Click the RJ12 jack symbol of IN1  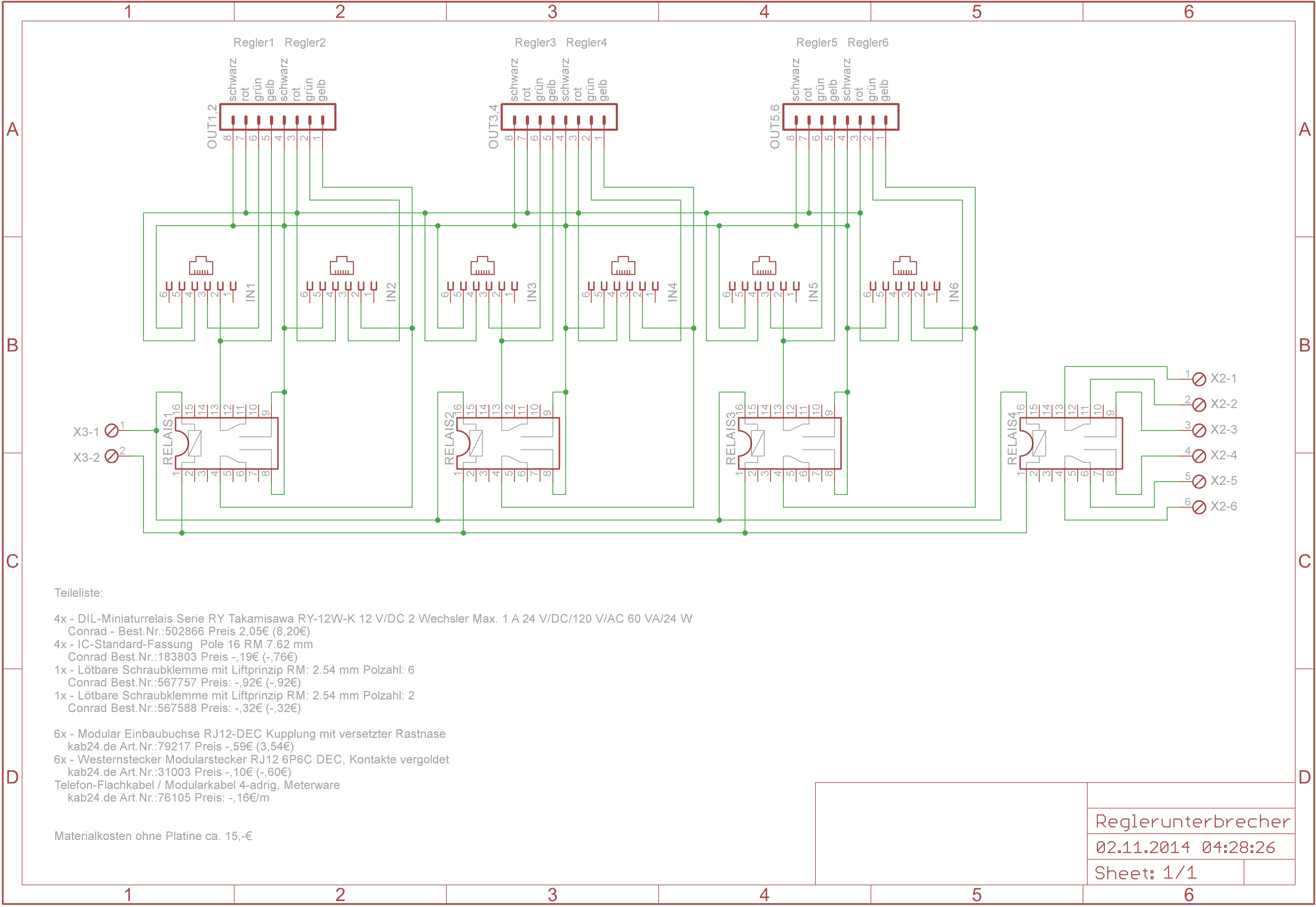point(201,265)
